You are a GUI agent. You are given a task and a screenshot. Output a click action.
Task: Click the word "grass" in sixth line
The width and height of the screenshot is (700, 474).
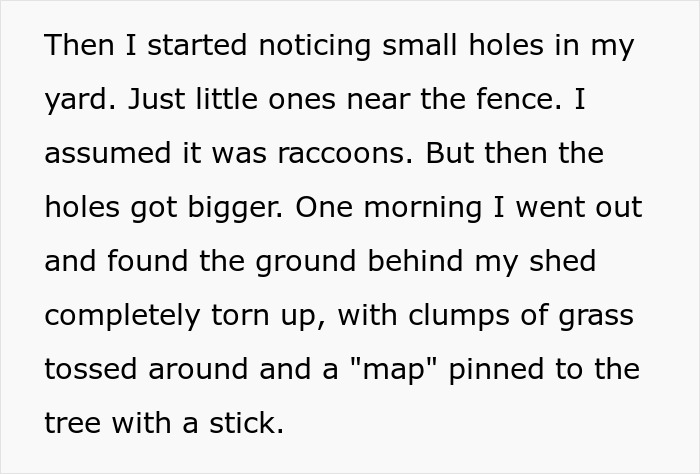(x=596, y=316)
